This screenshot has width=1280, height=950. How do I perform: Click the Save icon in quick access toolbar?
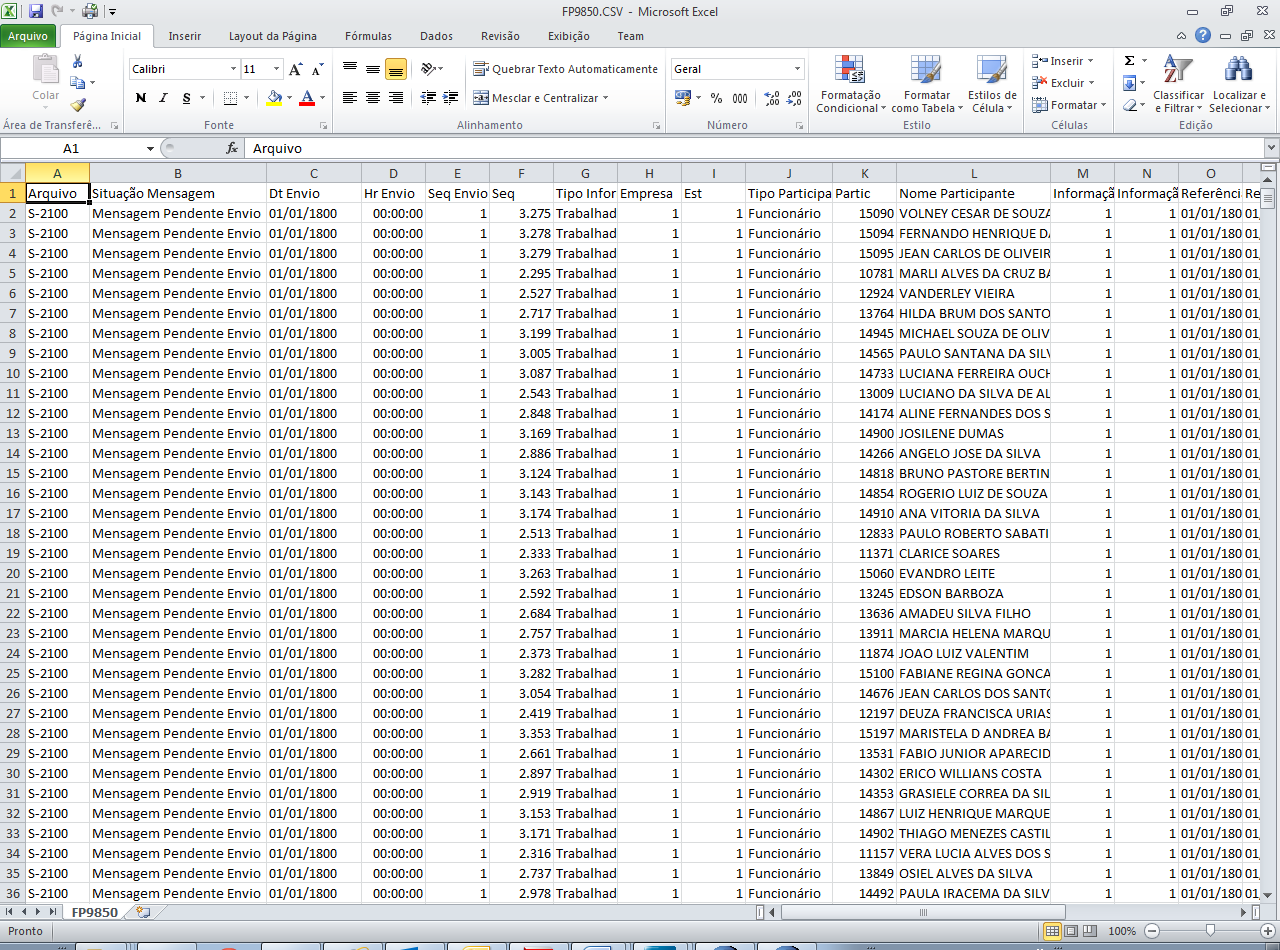[x=36, y=12]
